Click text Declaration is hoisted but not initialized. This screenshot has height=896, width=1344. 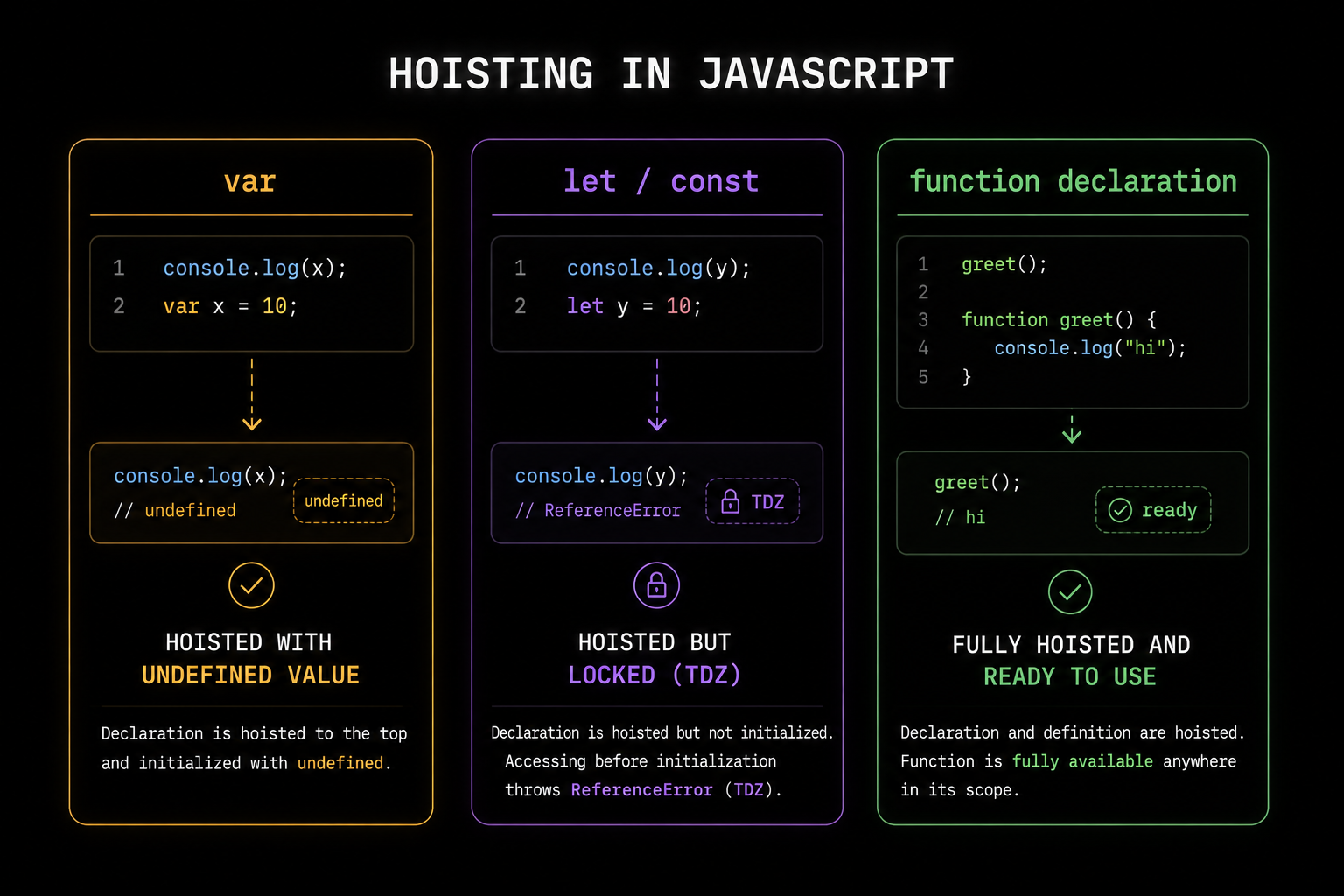click(x=661, y=732)
